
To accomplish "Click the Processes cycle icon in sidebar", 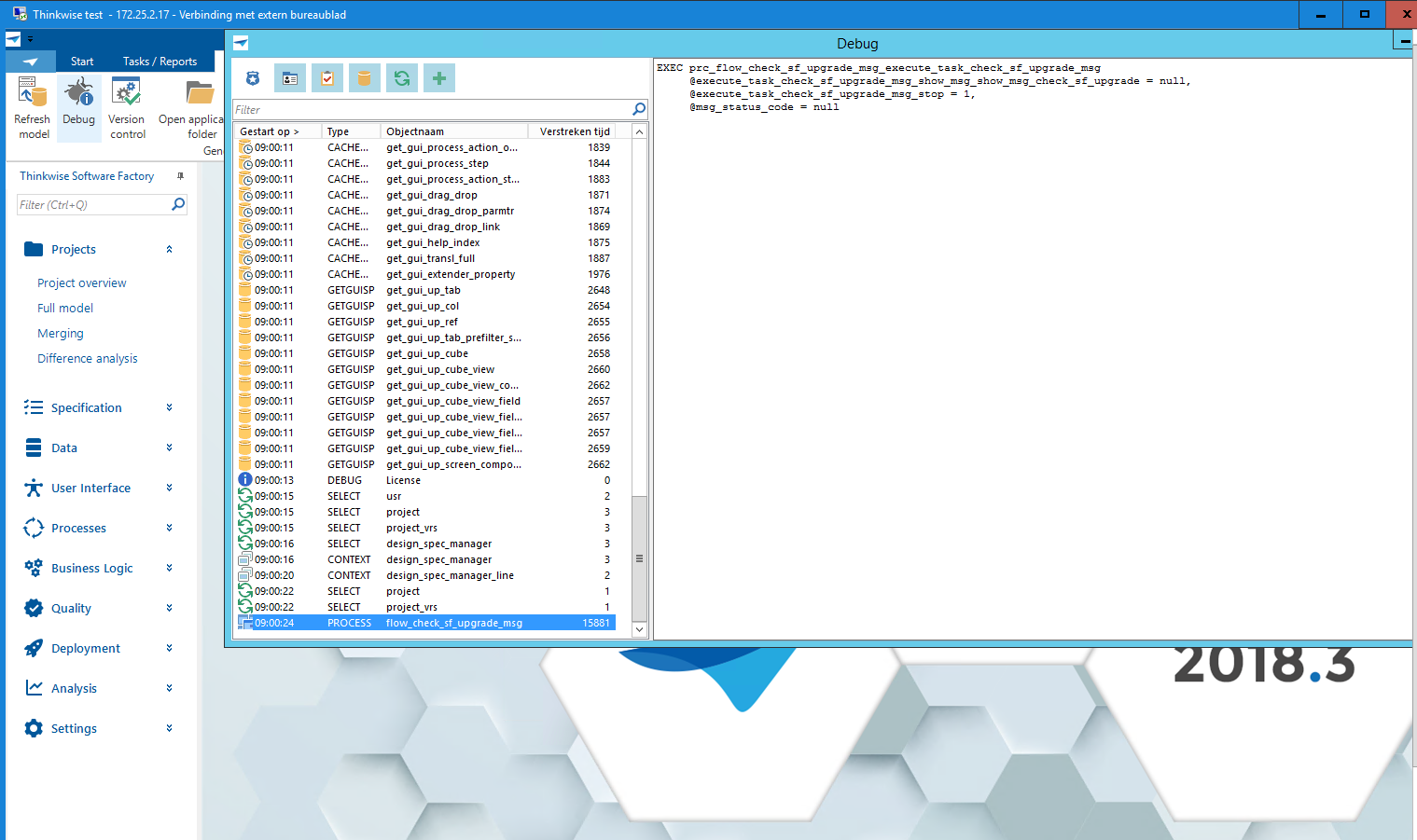I will click(x=34, y=528).
